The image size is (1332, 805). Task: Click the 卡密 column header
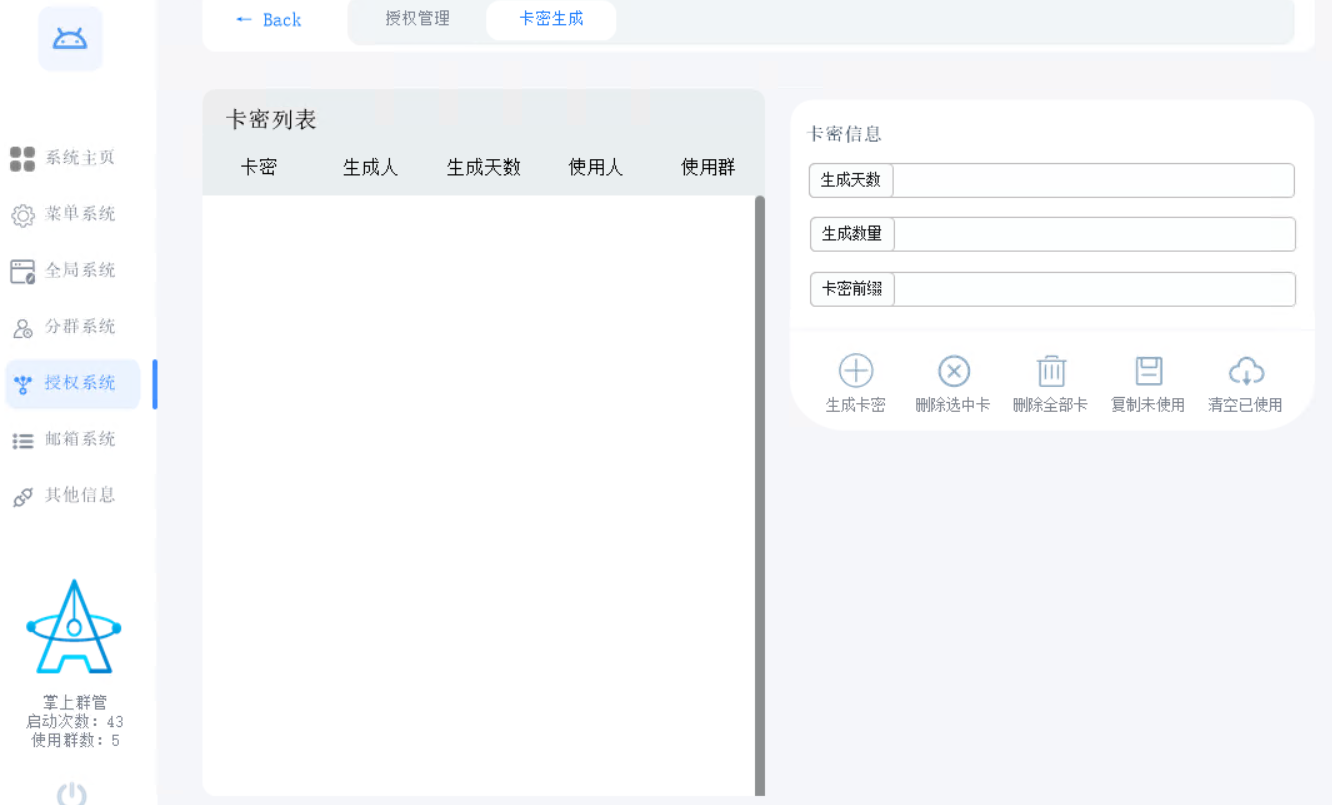pyautogui.click(x=258, y=168)
